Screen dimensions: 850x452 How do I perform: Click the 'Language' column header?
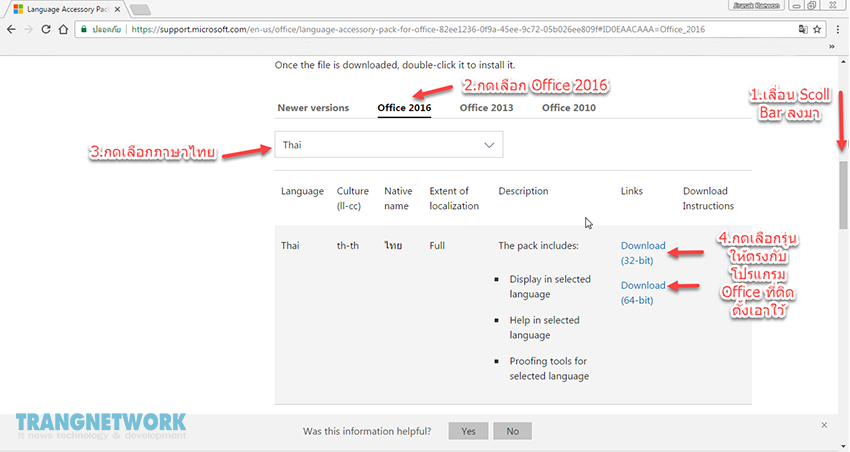tap(302, 191)
